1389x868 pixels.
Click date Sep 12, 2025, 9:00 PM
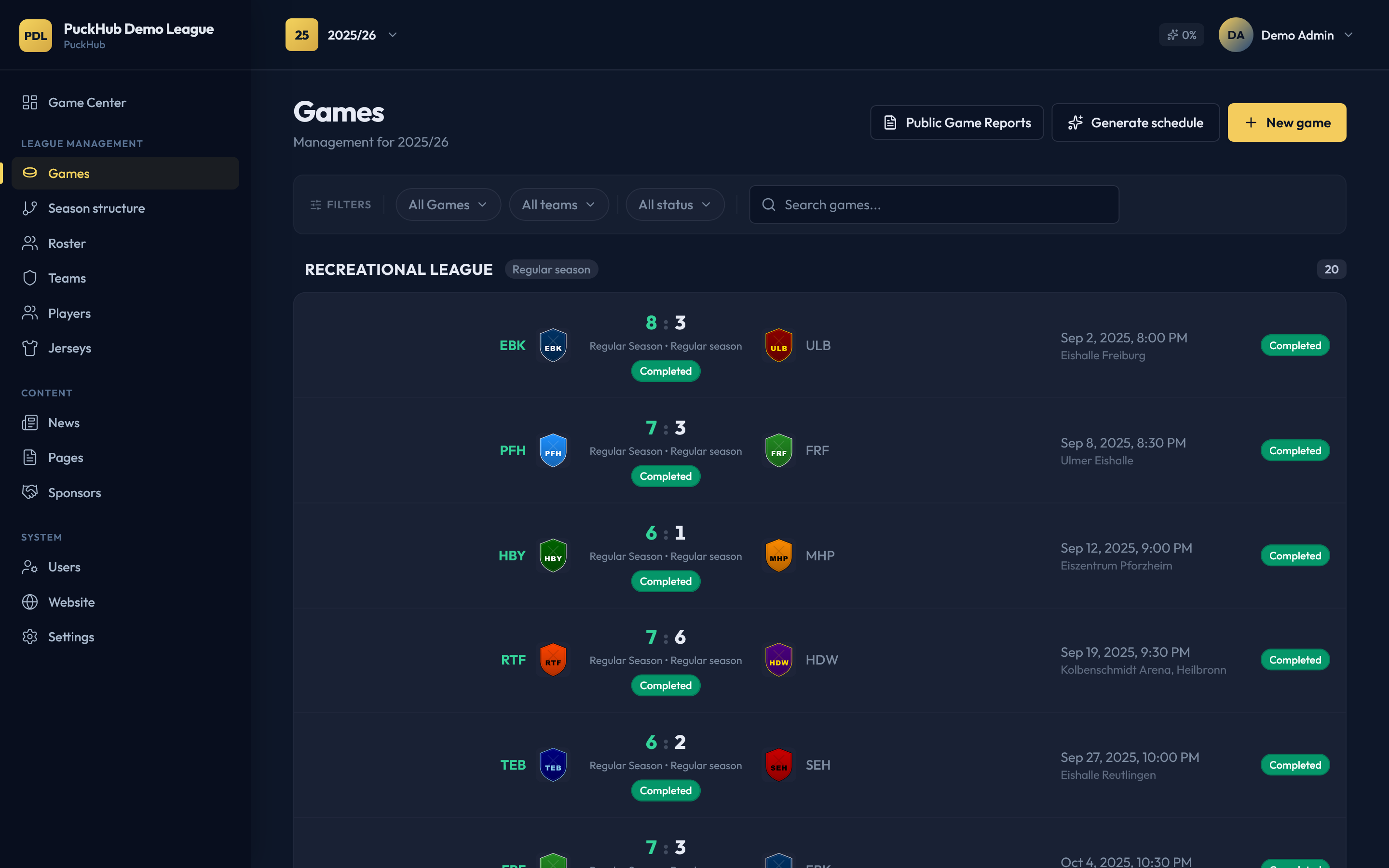coord(1126,548)
